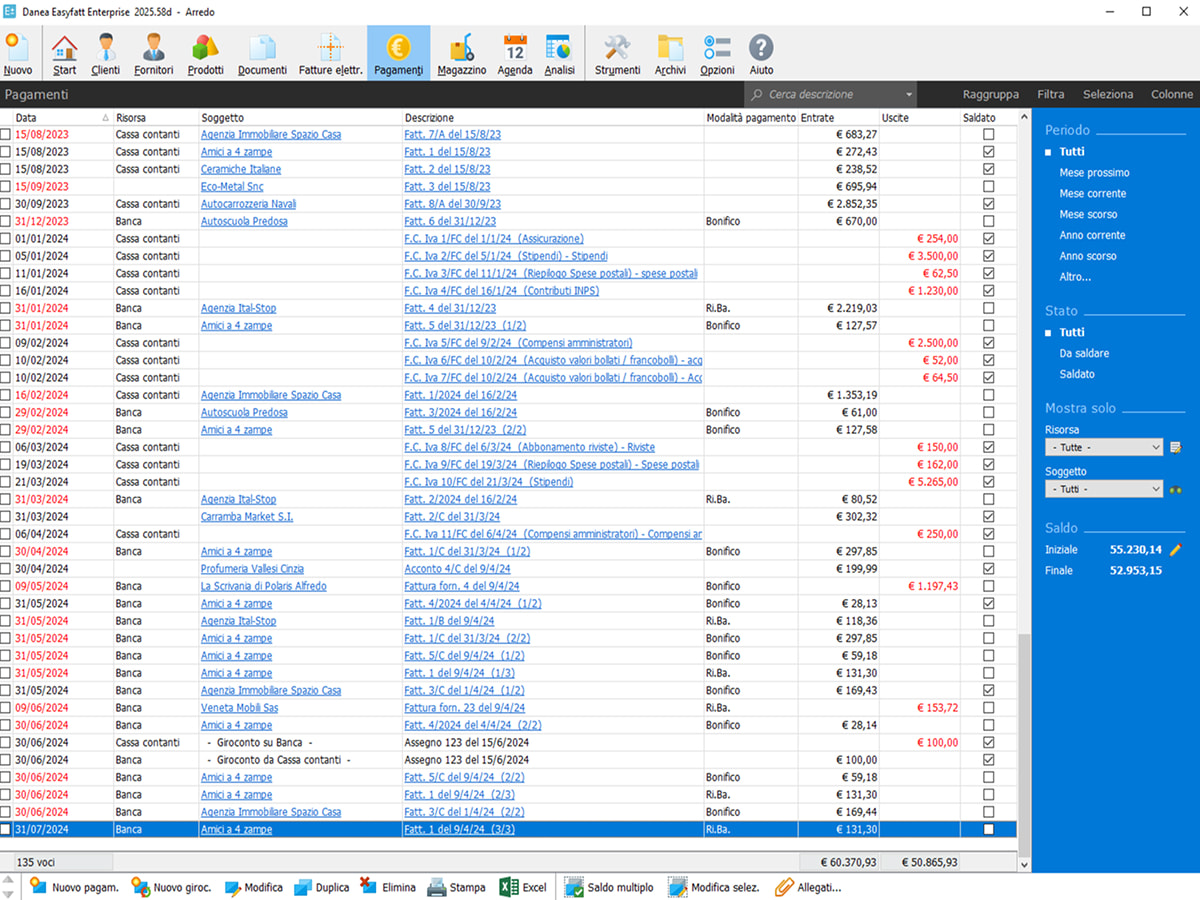Open the Raggruppa menu
Viewport: 1200px width, 900px height.
[x=990, y=95]
